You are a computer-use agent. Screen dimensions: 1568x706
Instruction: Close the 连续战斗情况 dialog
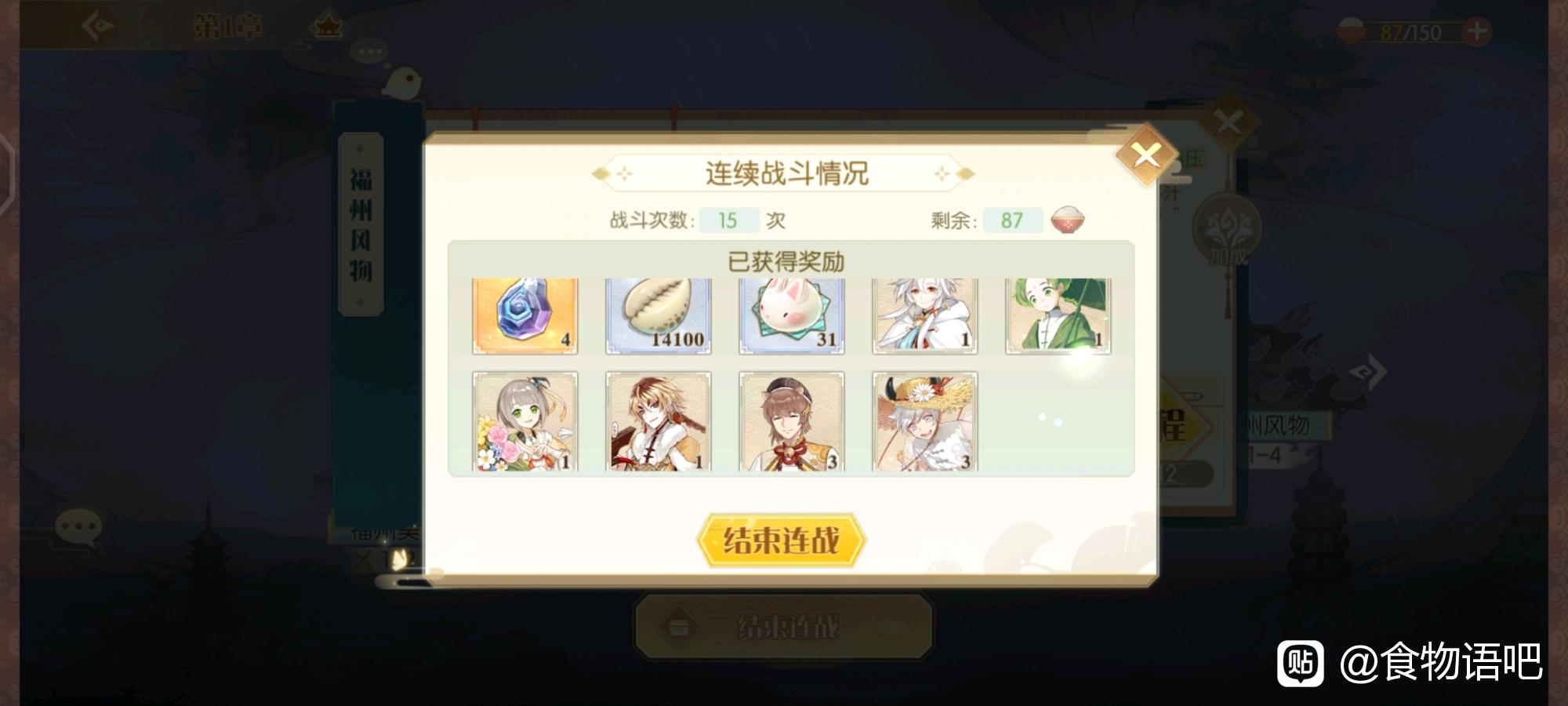click(1146, 155)
